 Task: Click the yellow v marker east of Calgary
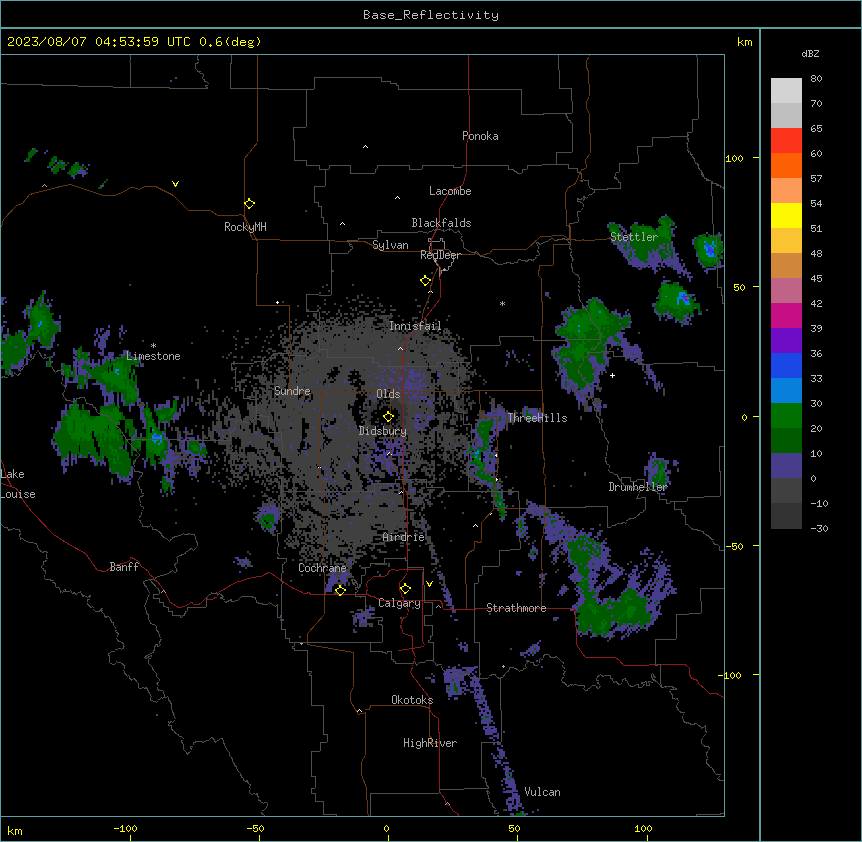tap(429, 584)
